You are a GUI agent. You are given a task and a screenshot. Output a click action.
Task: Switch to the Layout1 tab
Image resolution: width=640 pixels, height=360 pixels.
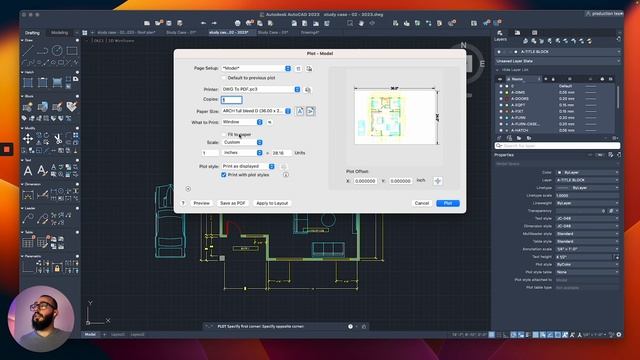click(x=118, y=335)
